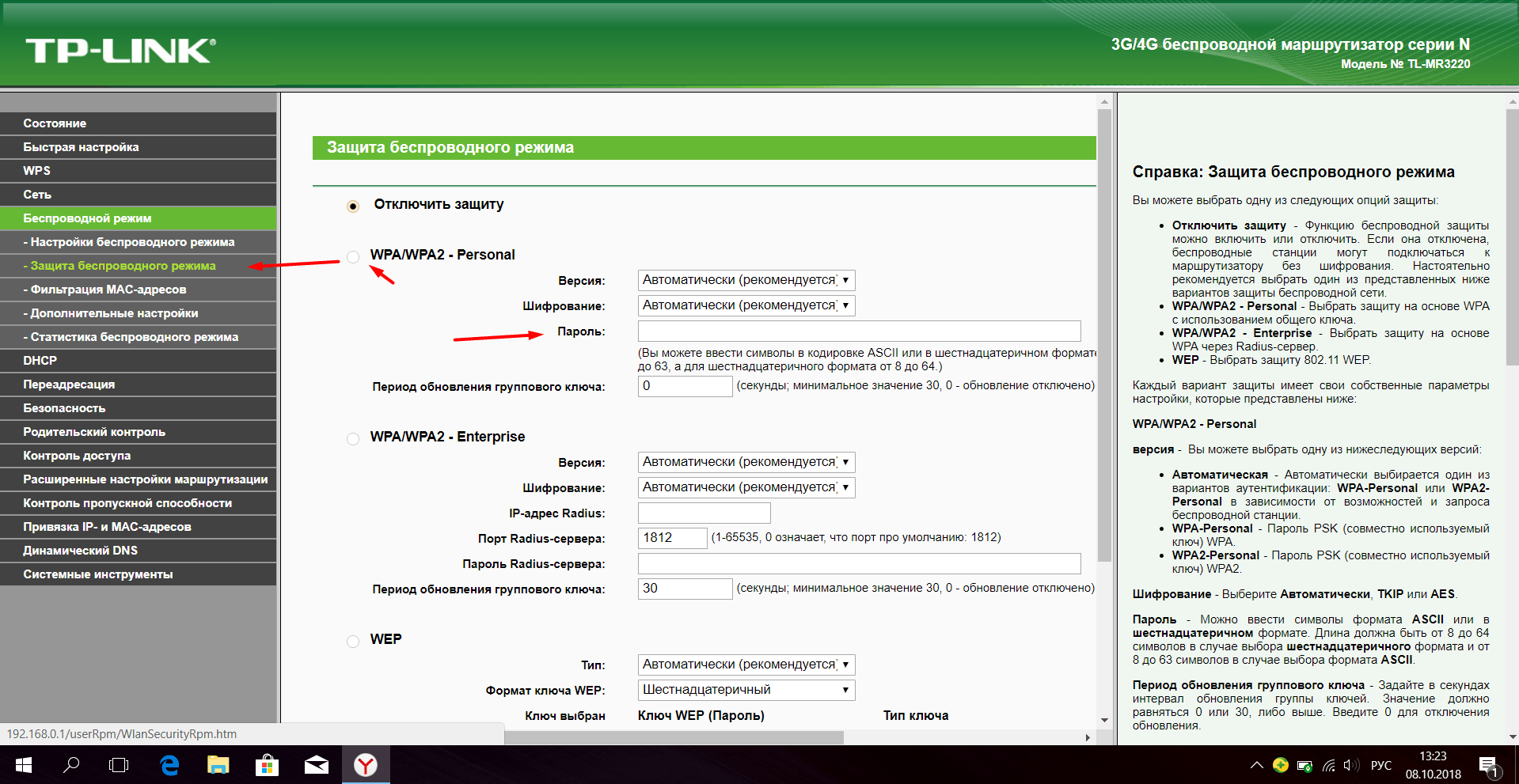Open the WEP 'Тип' dropdown

click(x=746, y=665)
